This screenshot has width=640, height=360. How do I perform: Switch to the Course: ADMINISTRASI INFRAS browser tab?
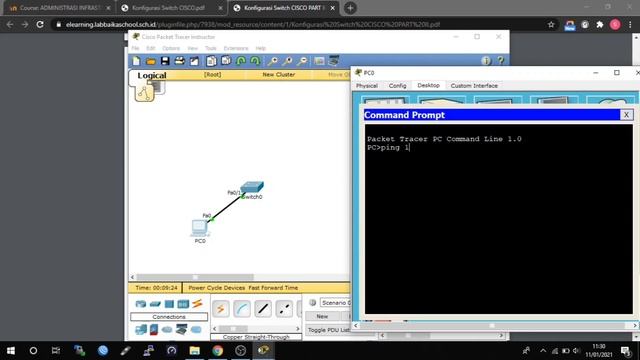[x=59, y=8]
